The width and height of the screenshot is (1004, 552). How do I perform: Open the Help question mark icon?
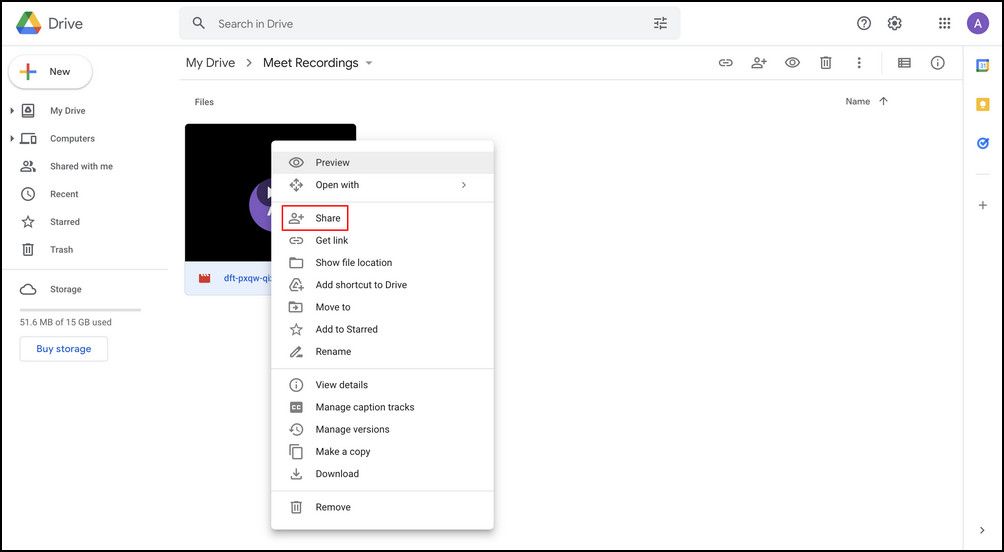coord(864,24)
